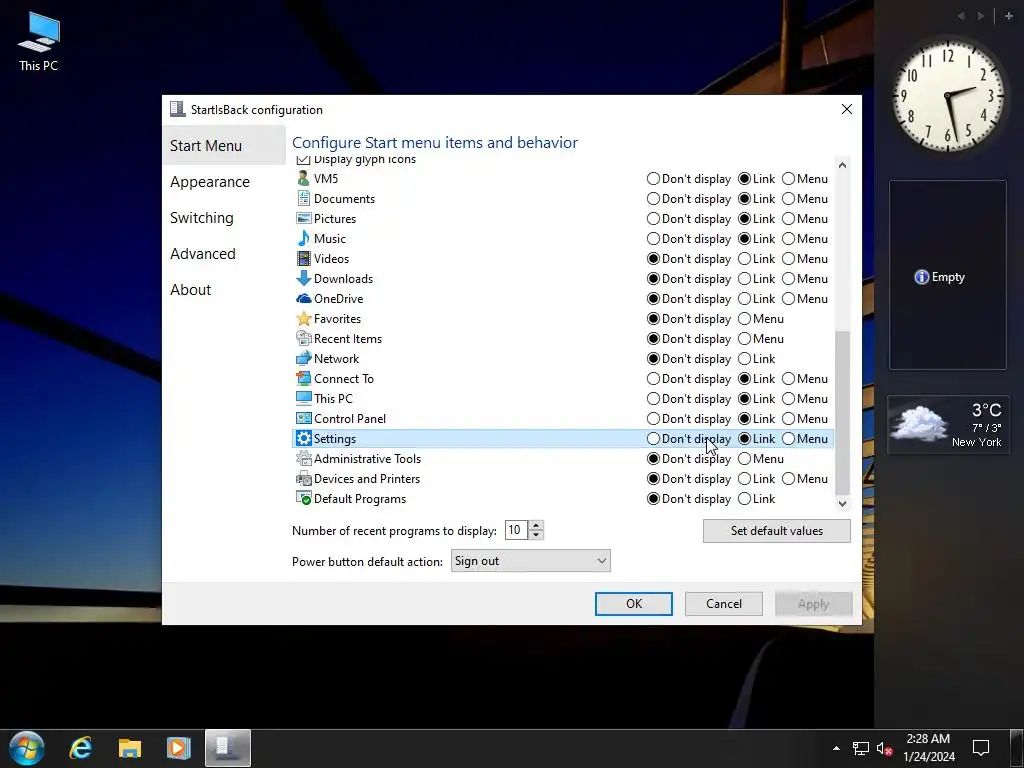The height and width of the screenshot is (768, 1024).
Task: Set Settings to Don't display
Action: point(653,439)
